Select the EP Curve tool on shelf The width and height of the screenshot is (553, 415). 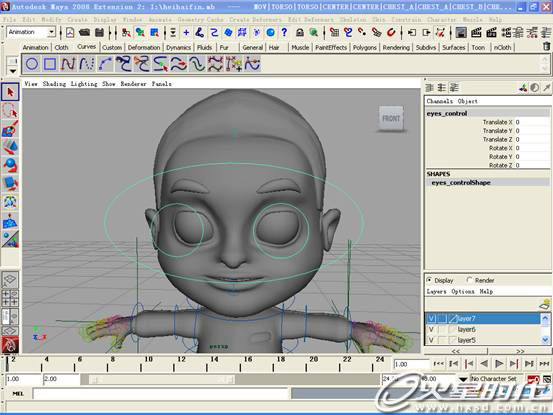click(x=86, y=64)
